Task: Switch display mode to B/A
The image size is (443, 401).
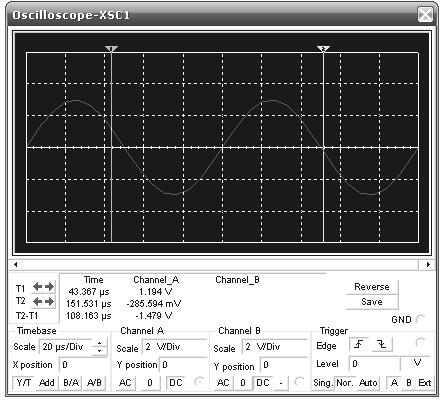Action: pos(71,383)
